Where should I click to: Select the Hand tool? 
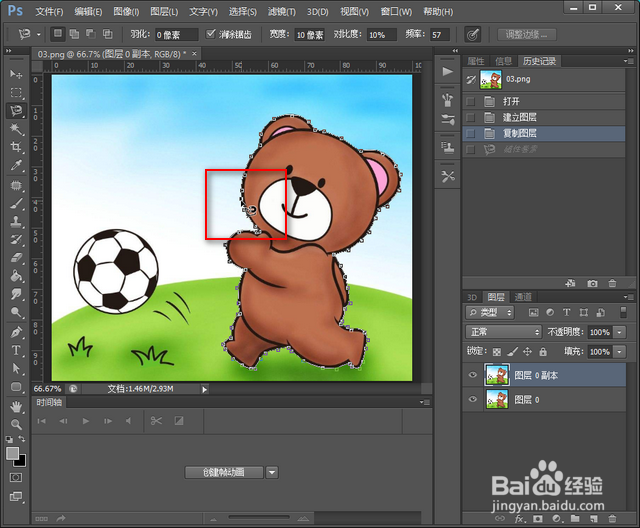tap(16, 406)
